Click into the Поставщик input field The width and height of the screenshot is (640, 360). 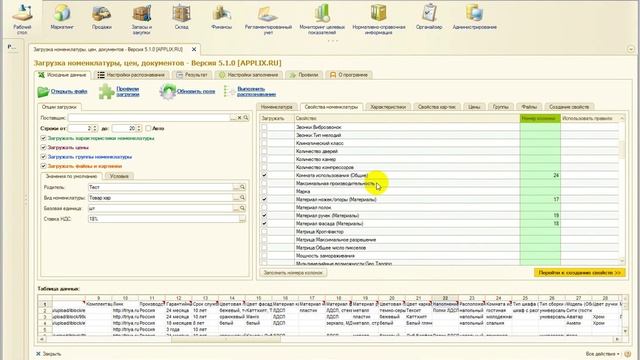click(149, 118)
